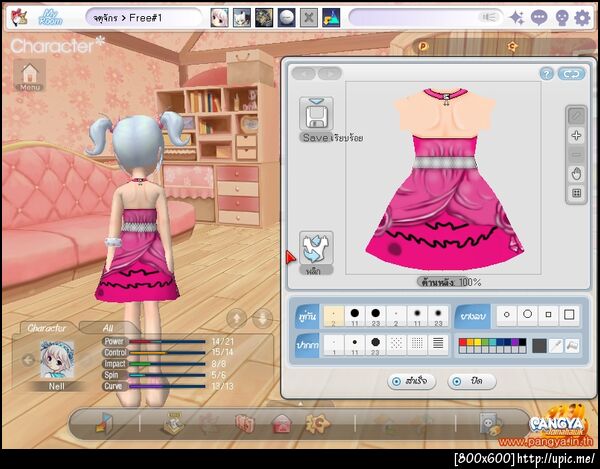Click the Free#1 room name field
Viewport: 600px width, 469px height.
143,18
